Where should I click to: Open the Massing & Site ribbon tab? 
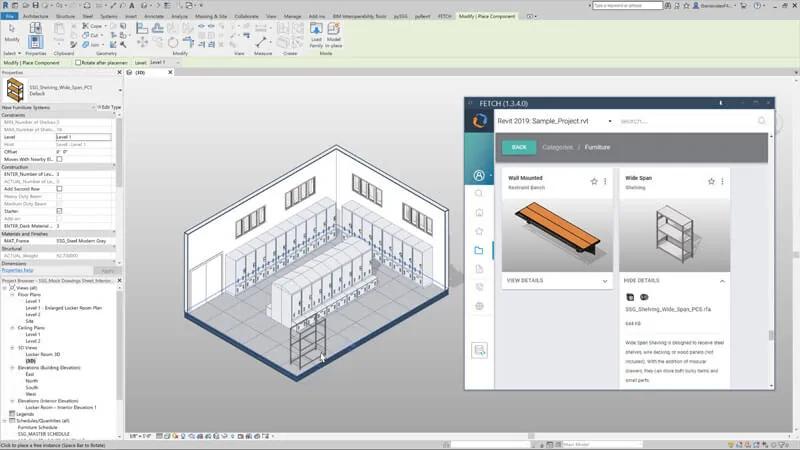(211, 16)
